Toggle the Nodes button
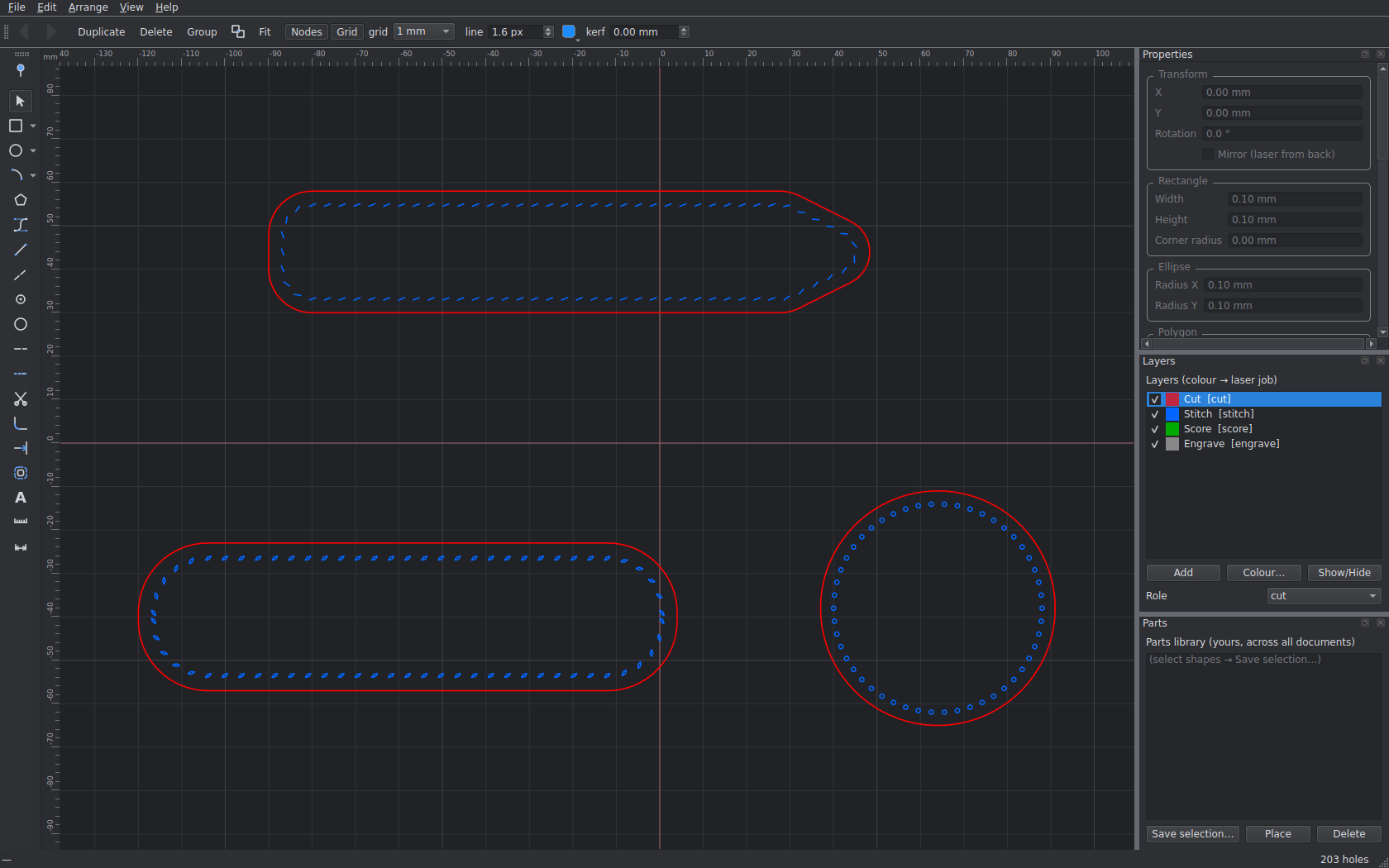The image size is (1389, 868). (306, 31)
